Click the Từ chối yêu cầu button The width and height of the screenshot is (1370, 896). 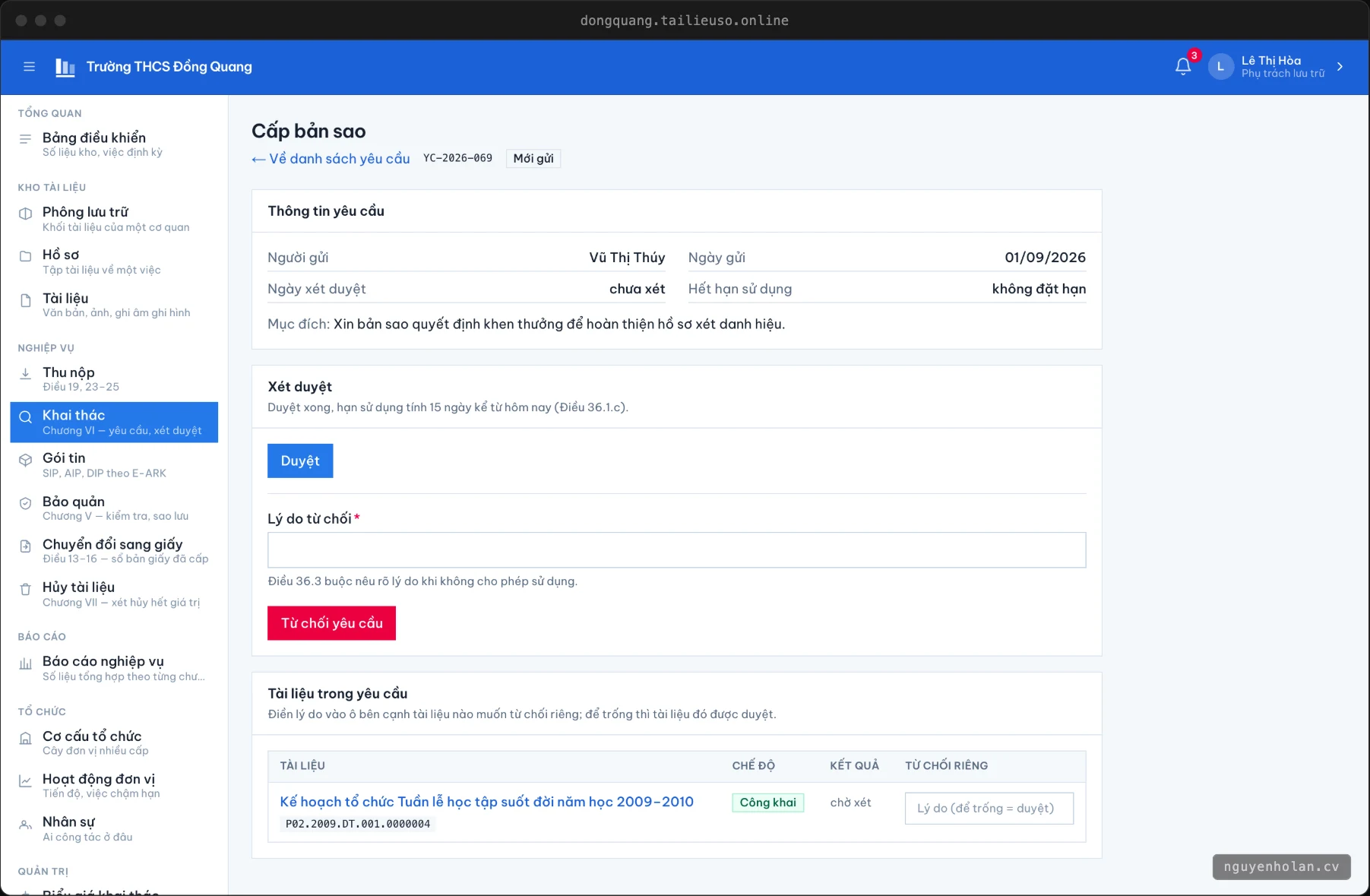click(331, 623)
